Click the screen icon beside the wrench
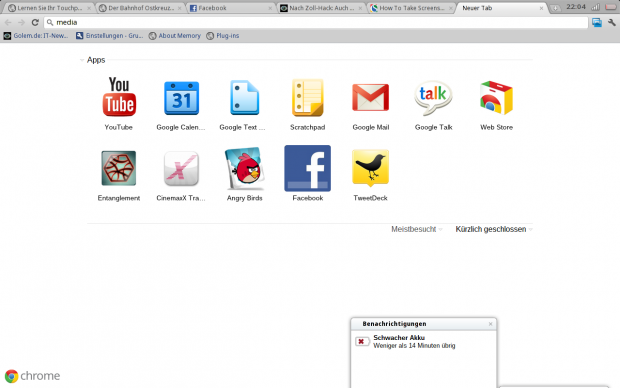620x388 pixels. pyautogui.click(x=597, y=23)
